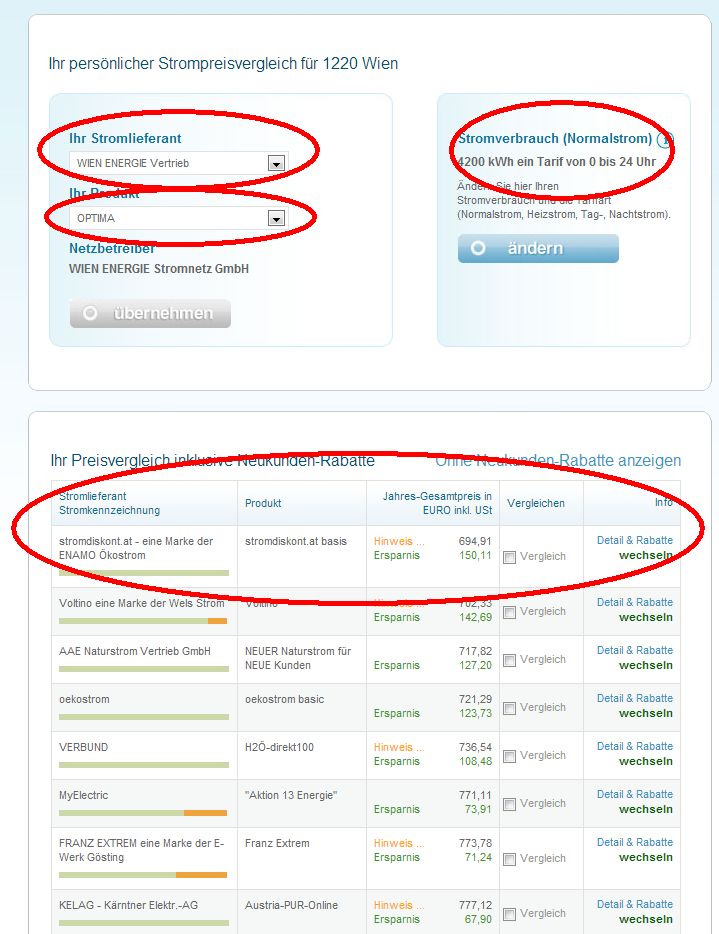
Task: Click wechseln in the KELAG row
Action: [646, 919]
